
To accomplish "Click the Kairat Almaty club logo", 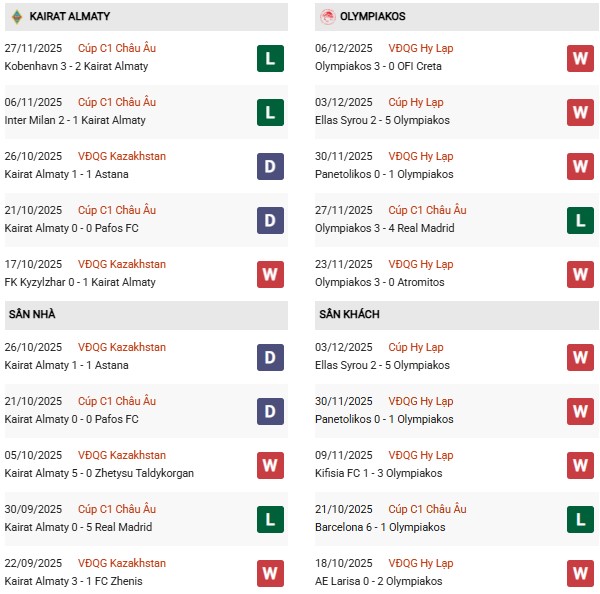I will (x=16, y=17).
